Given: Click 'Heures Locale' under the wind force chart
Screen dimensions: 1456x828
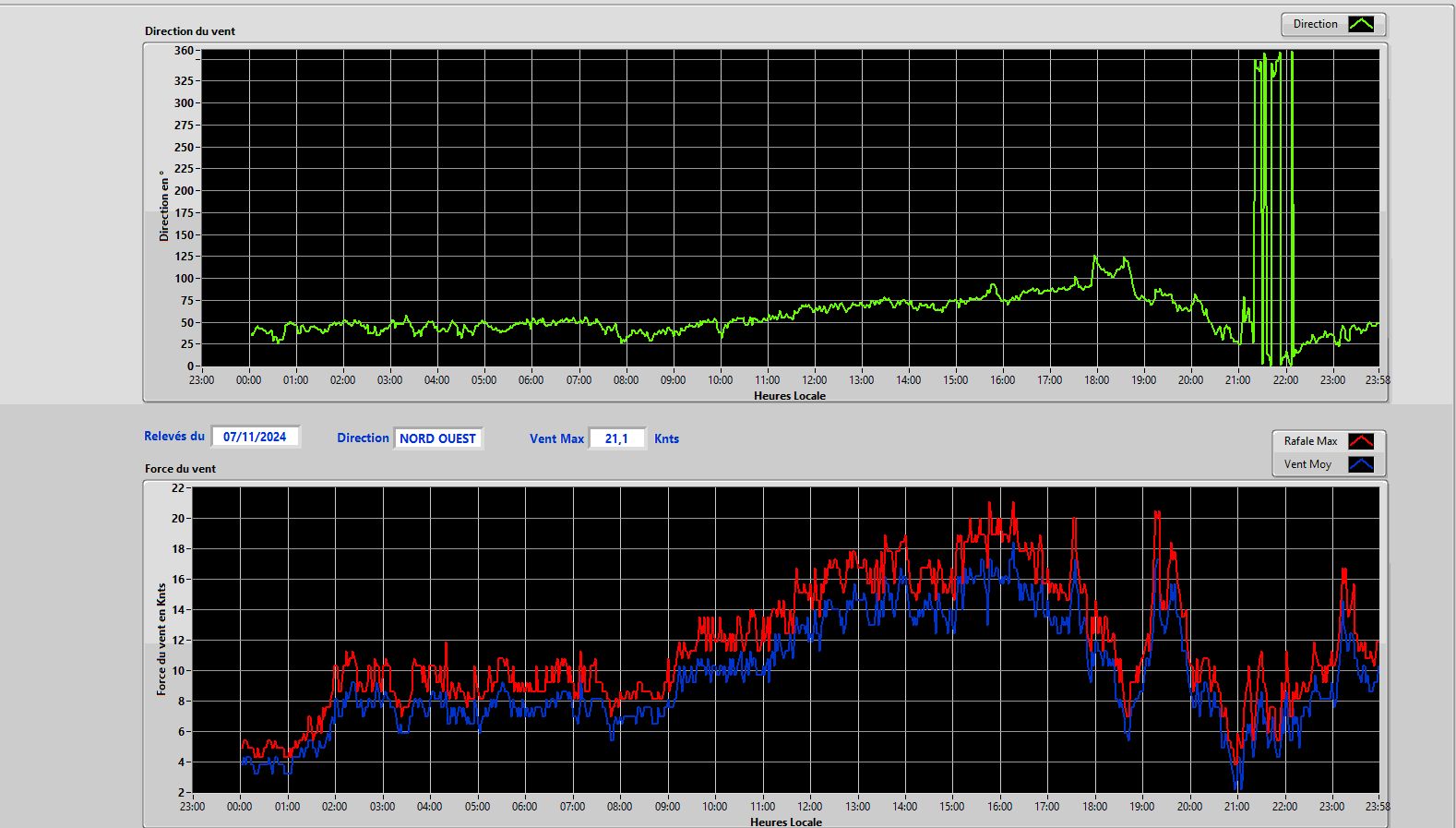Looking at the screenshot, I should [x=786, y=822].
